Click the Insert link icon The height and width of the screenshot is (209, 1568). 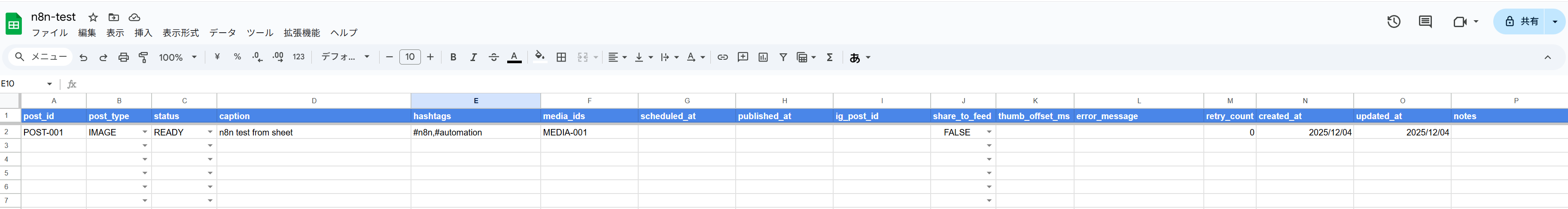pos(722,57)
